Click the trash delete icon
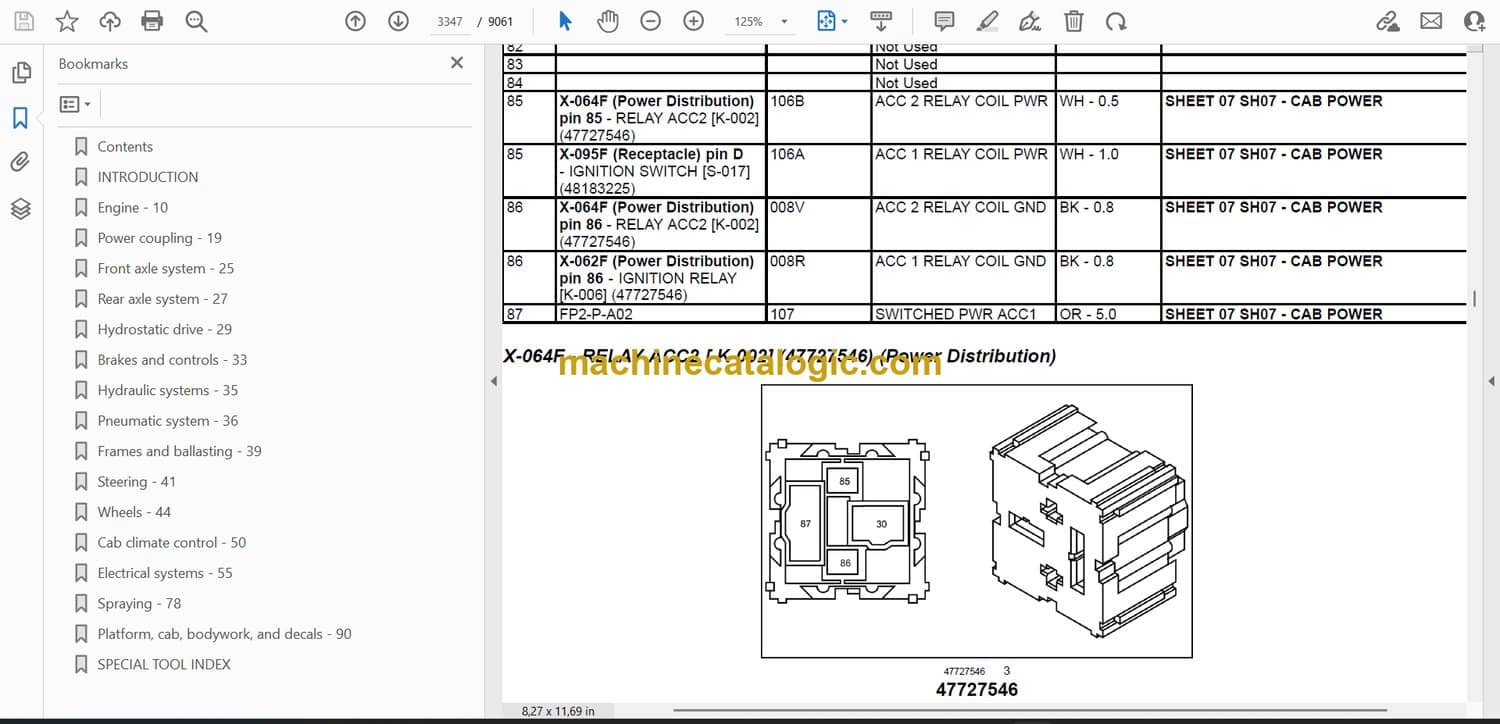 (1073, 21)
